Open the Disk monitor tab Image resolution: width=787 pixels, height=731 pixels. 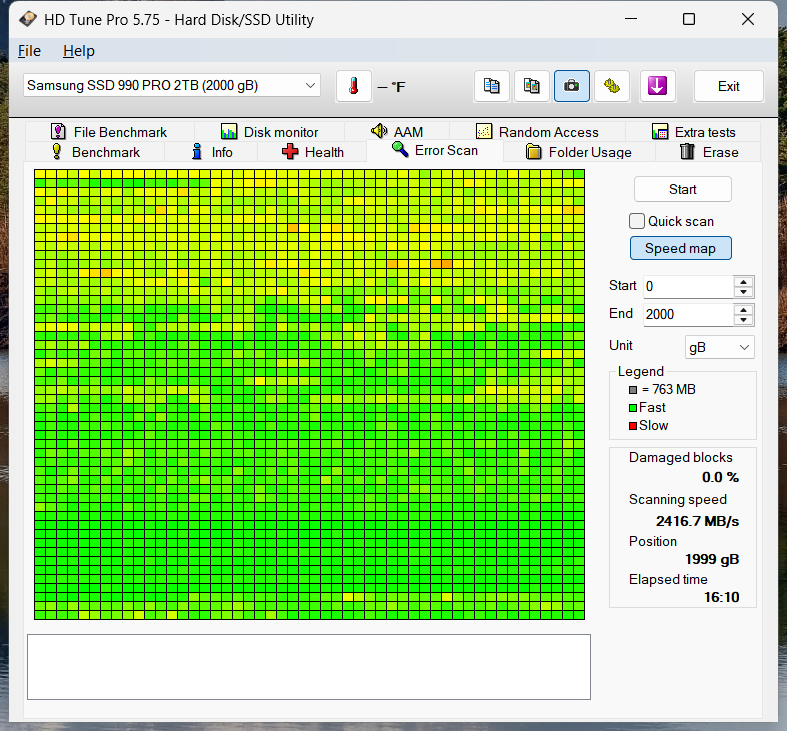[270, 132]
